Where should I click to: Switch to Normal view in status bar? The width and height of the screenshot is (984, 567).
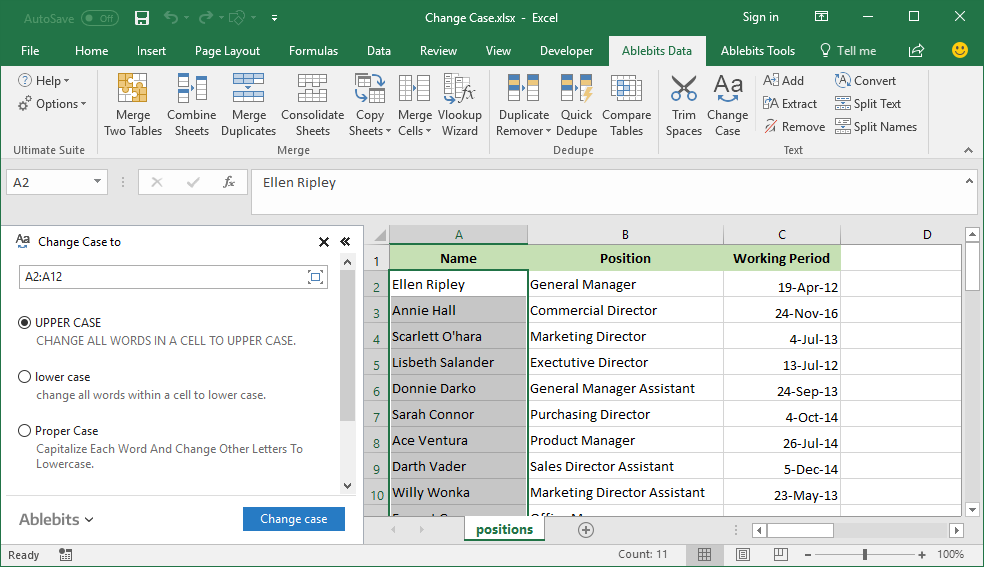pos(705,554)
